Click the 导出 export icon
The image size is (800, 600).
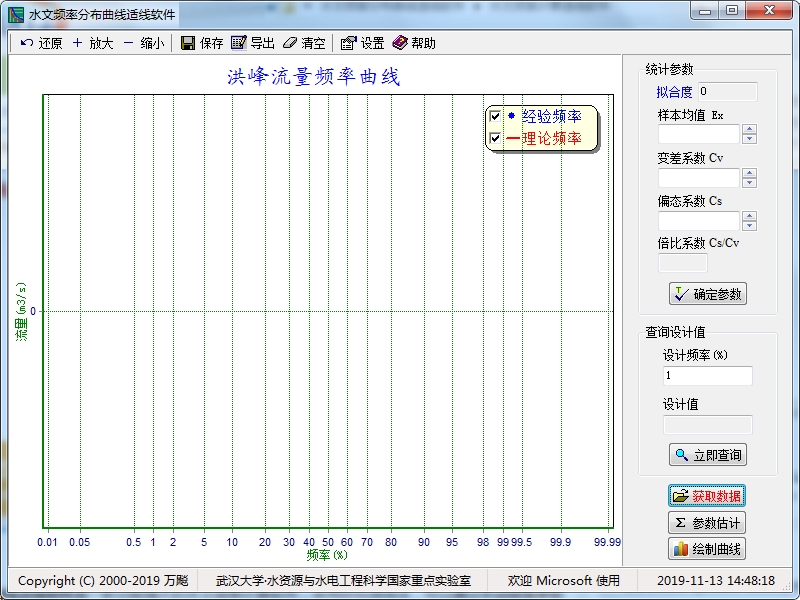pyautogui.click(x=238, y=43)
